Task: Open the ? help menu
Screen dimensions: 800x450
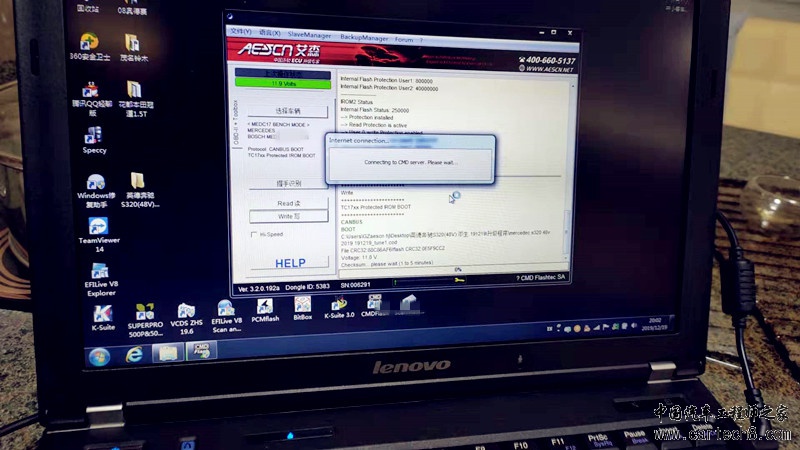Action: coord(421,40)
